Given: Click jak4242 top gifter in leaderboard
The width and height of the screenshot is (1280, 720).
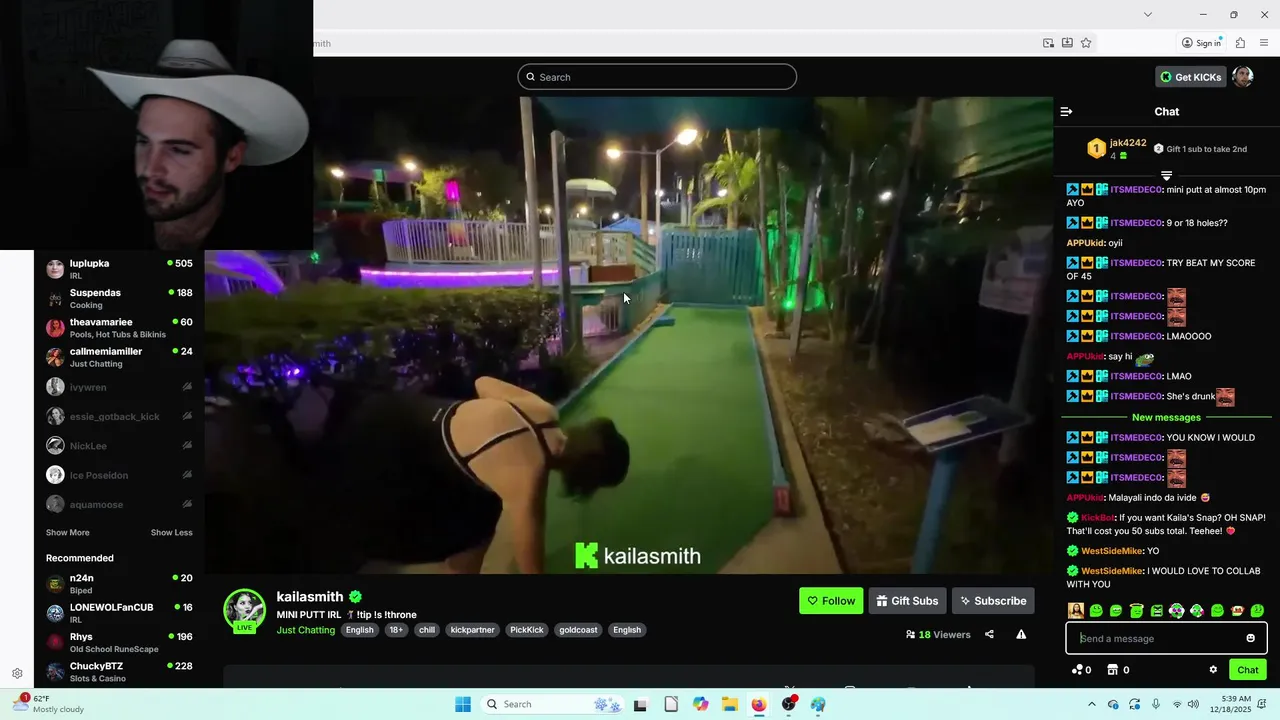Looking at the screenshot, I should tap(1128, 143).
